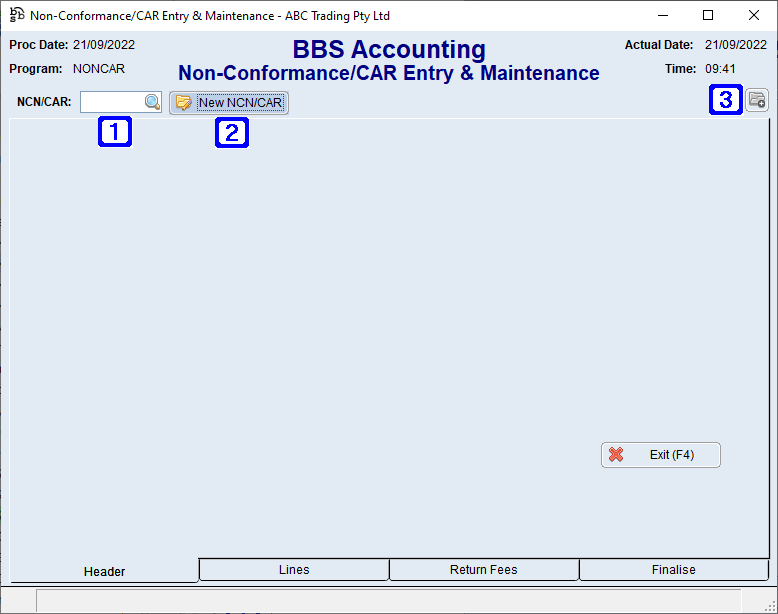Click the blue callout marker numbered 2
This screenshot has height=614, width=778.
click(232, 132)
